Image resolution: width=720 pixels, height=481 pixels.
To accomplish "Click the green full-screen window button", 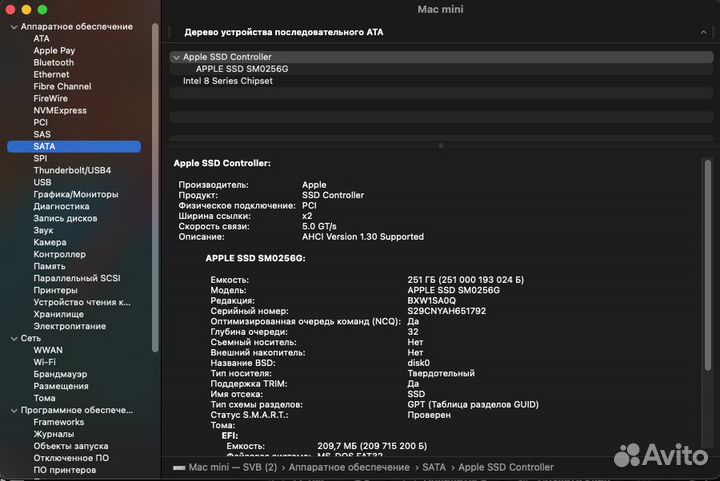I will (42, 10).
